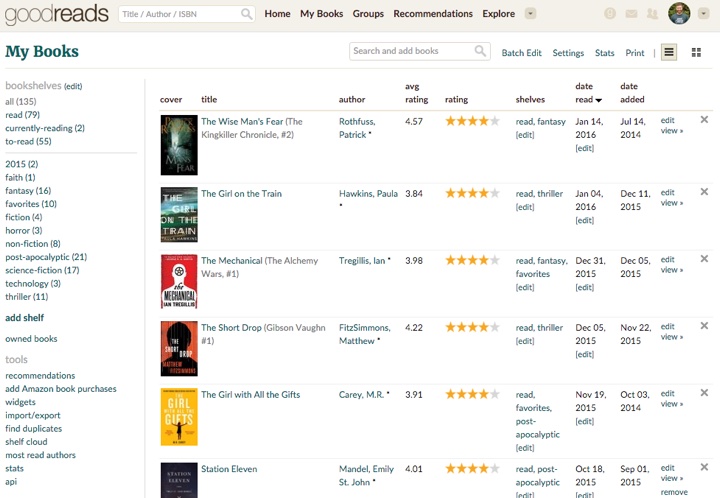Open The Girl with All the Gifts cover
Image resolution: width=720 pixels, height=498 pixels.
pos(179,416)
